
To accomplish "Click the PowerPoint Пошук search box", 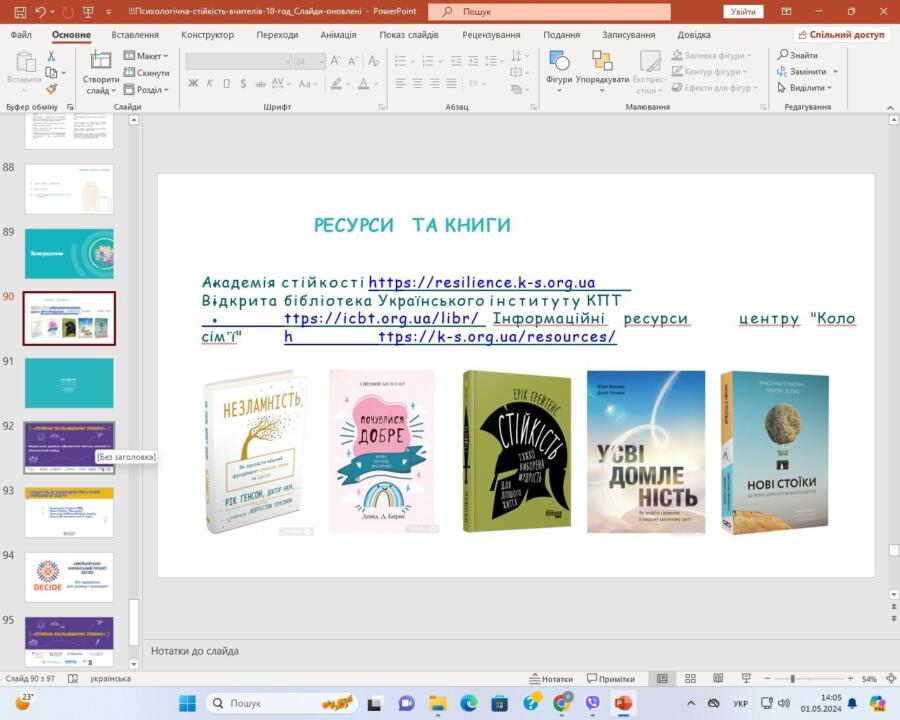I will 549,11.
